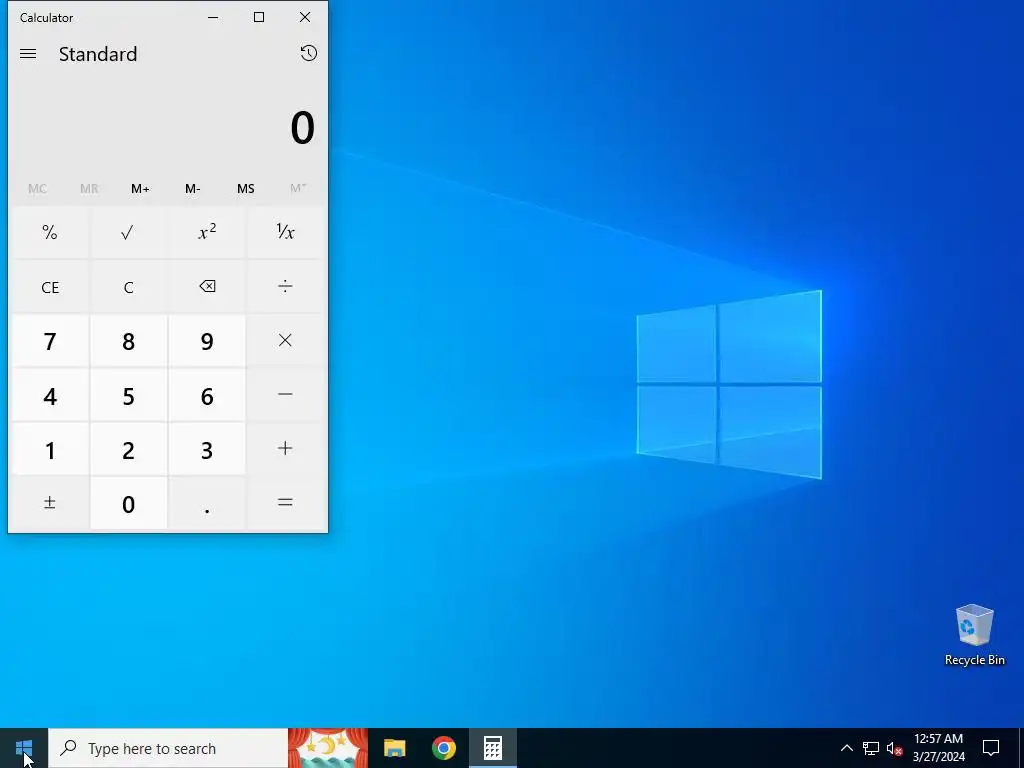
Task: Click digit 8 on keypad
Action: coord(128,340)
